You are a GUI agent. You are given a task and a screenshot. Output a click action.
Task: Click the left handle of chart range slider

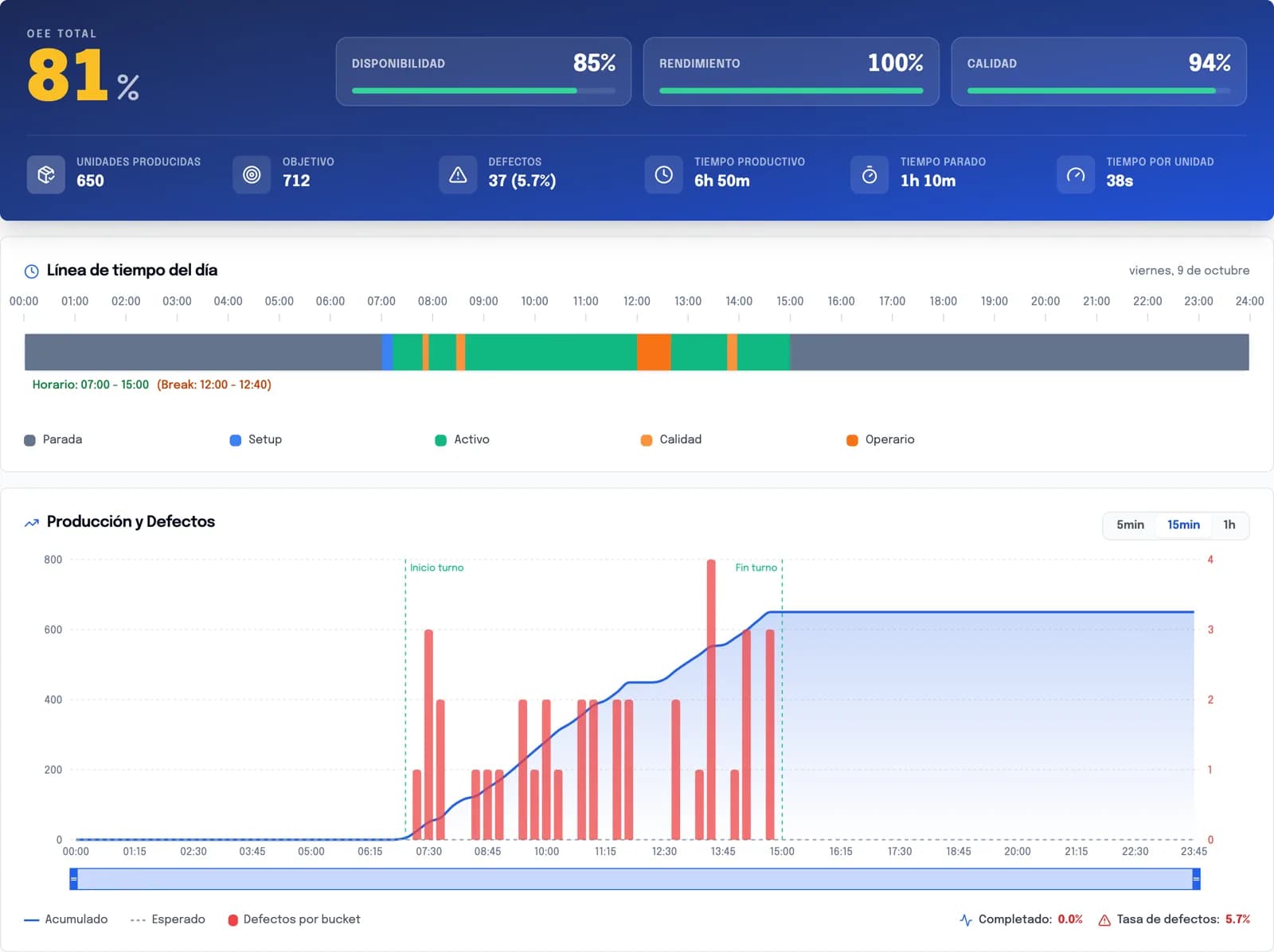point(73,879)
